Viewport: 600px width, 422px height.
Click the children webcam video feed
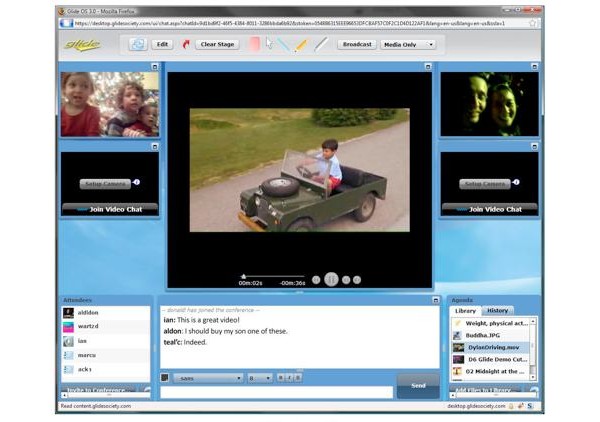110,104
